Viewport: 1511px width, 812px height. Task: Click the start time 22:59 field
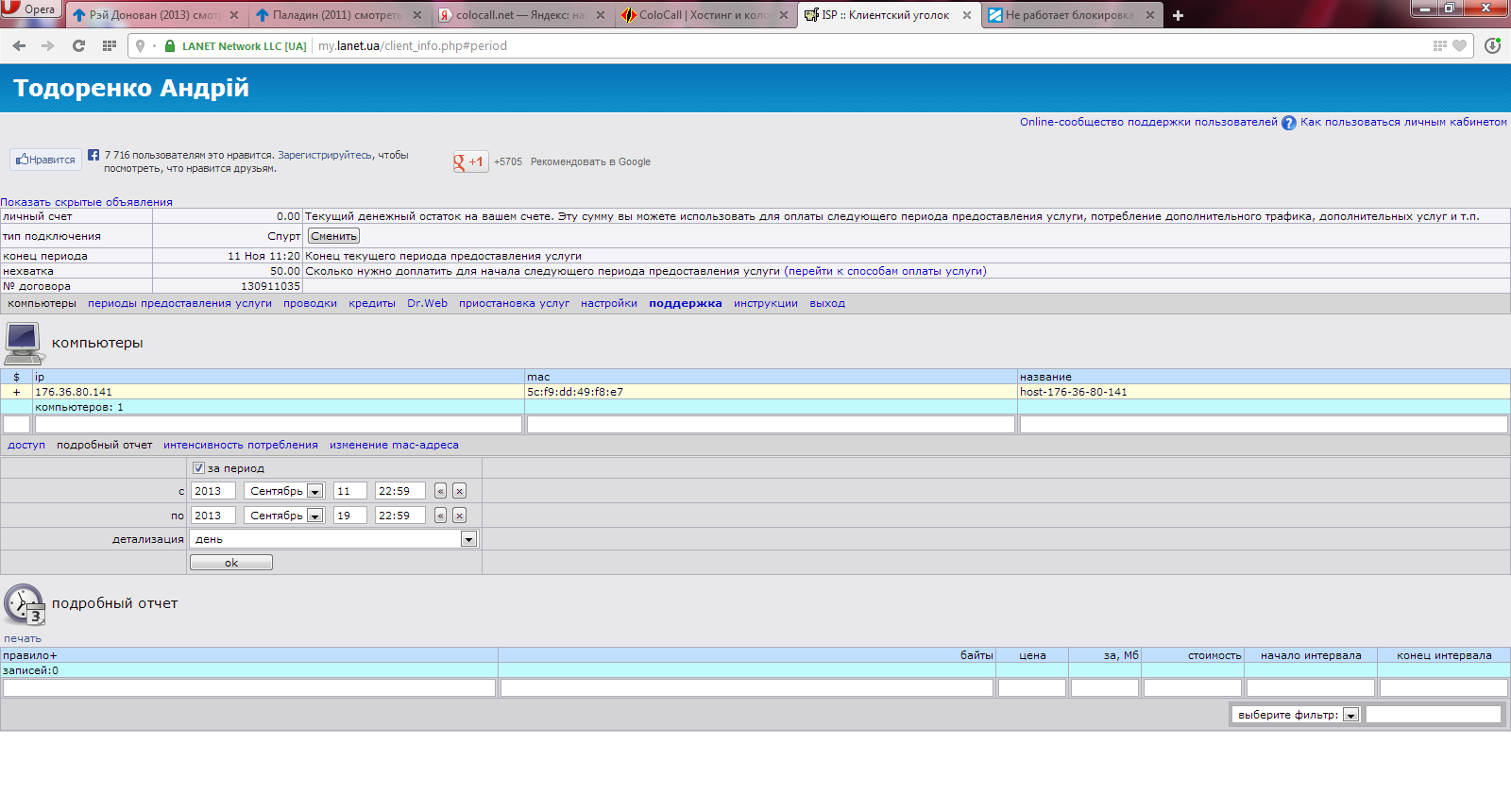click(x=400, y=491)
